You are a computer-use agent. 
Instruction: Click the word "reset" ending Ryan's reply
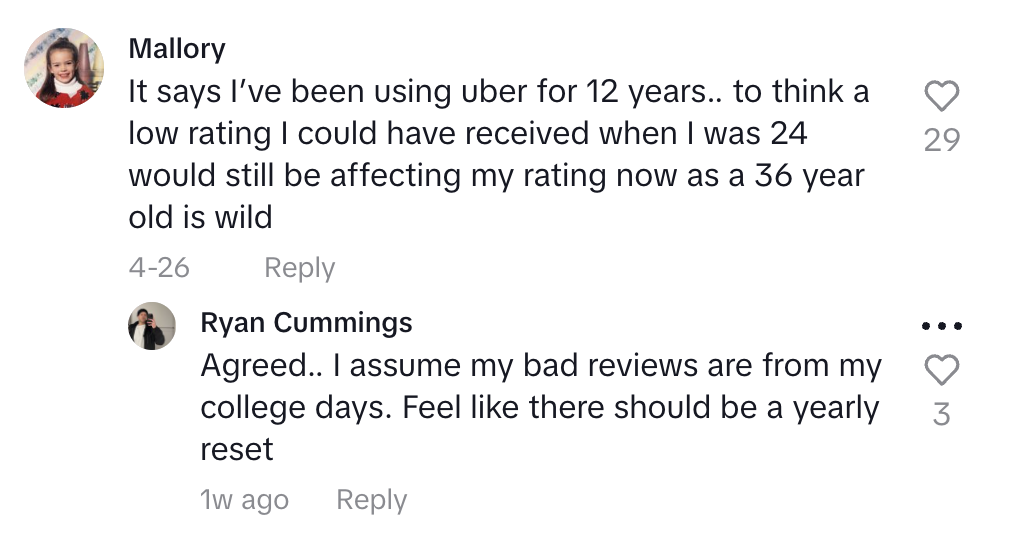point(237,450)
